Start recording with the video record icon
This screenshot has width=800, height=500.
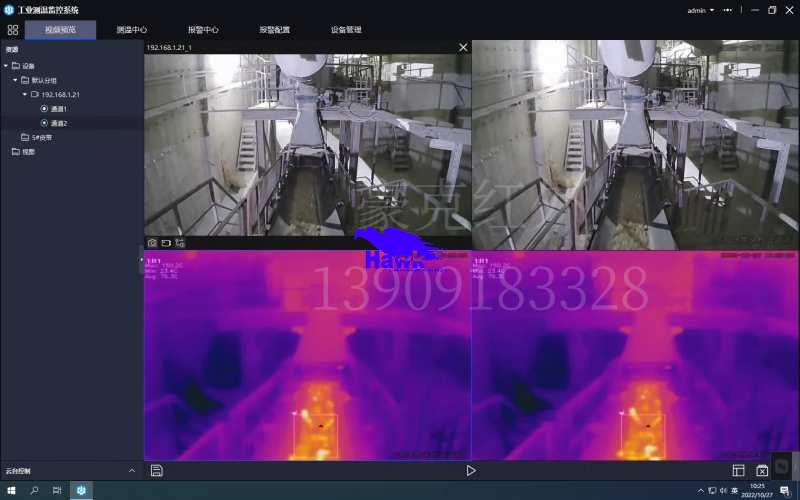166,242
